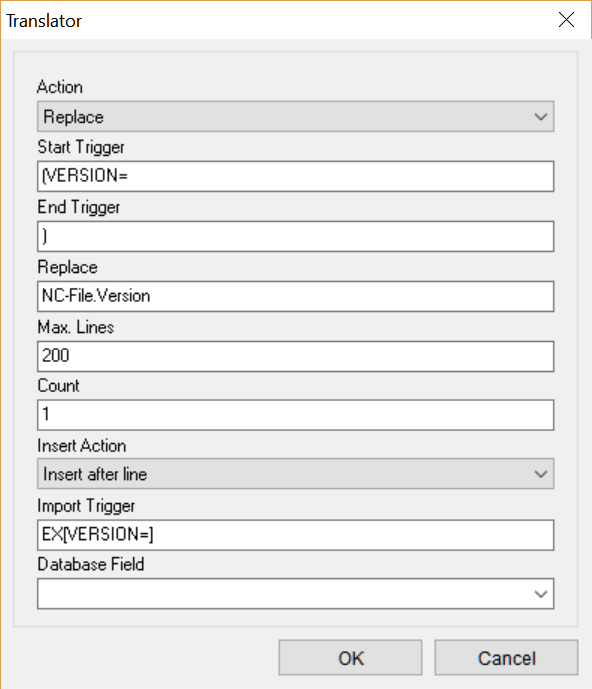The width and height of the screenshot is (592, 689).
Task: Open the Action dropdown showing Replace
Action: point(295,116)
